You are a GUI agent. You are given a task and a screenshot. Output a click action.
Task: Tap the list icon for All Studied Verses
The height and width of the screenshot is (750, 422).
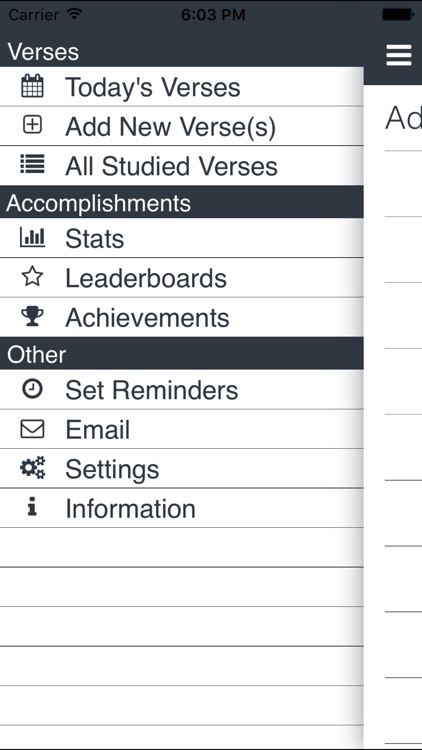tap(33, 164)
